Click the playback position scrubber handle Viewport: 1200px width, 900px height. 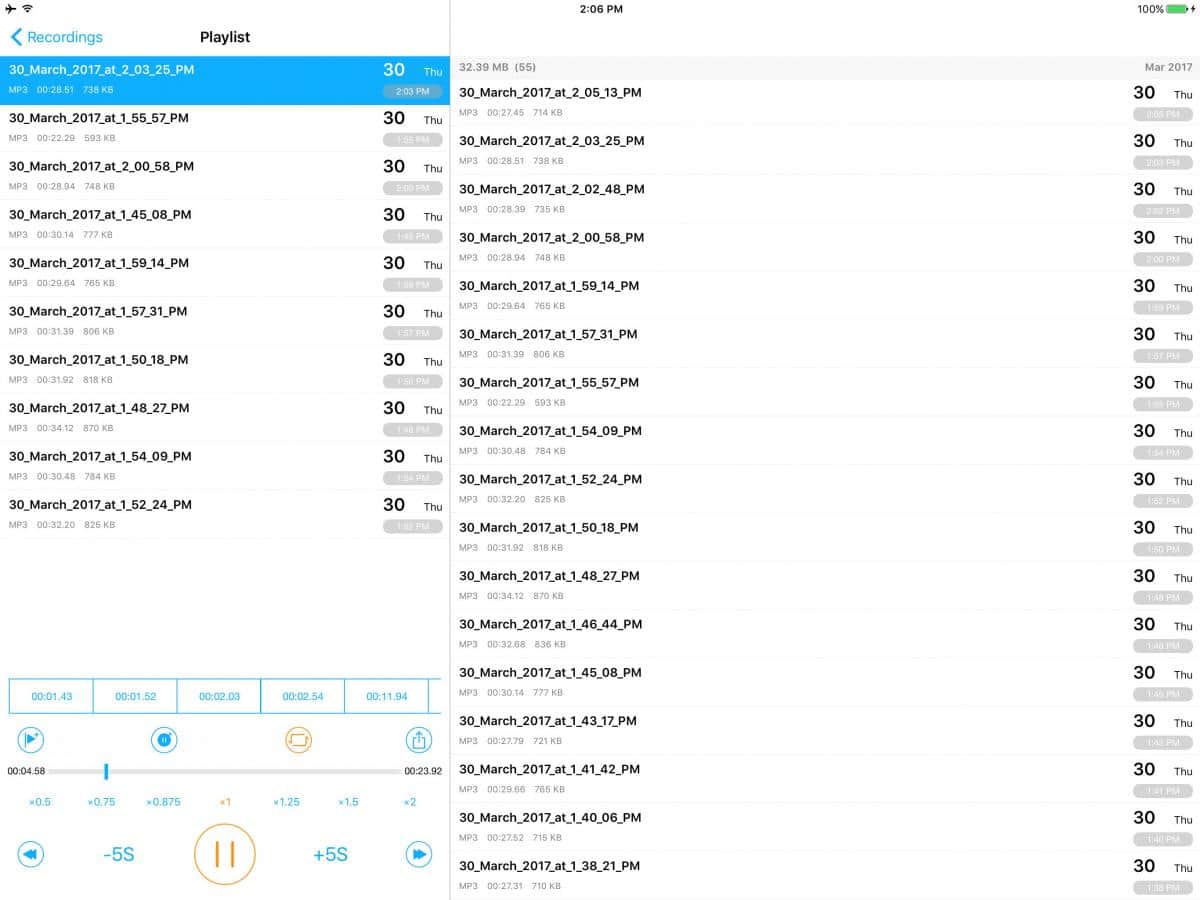point(106,771)
